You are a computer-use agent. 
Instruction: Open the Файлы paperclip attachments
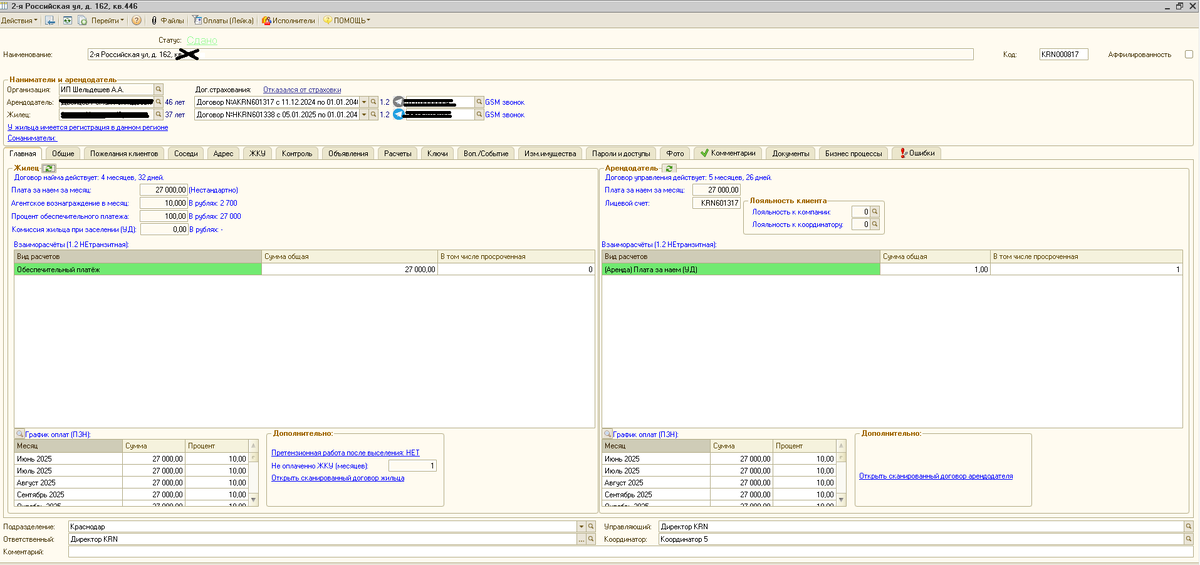167,20
